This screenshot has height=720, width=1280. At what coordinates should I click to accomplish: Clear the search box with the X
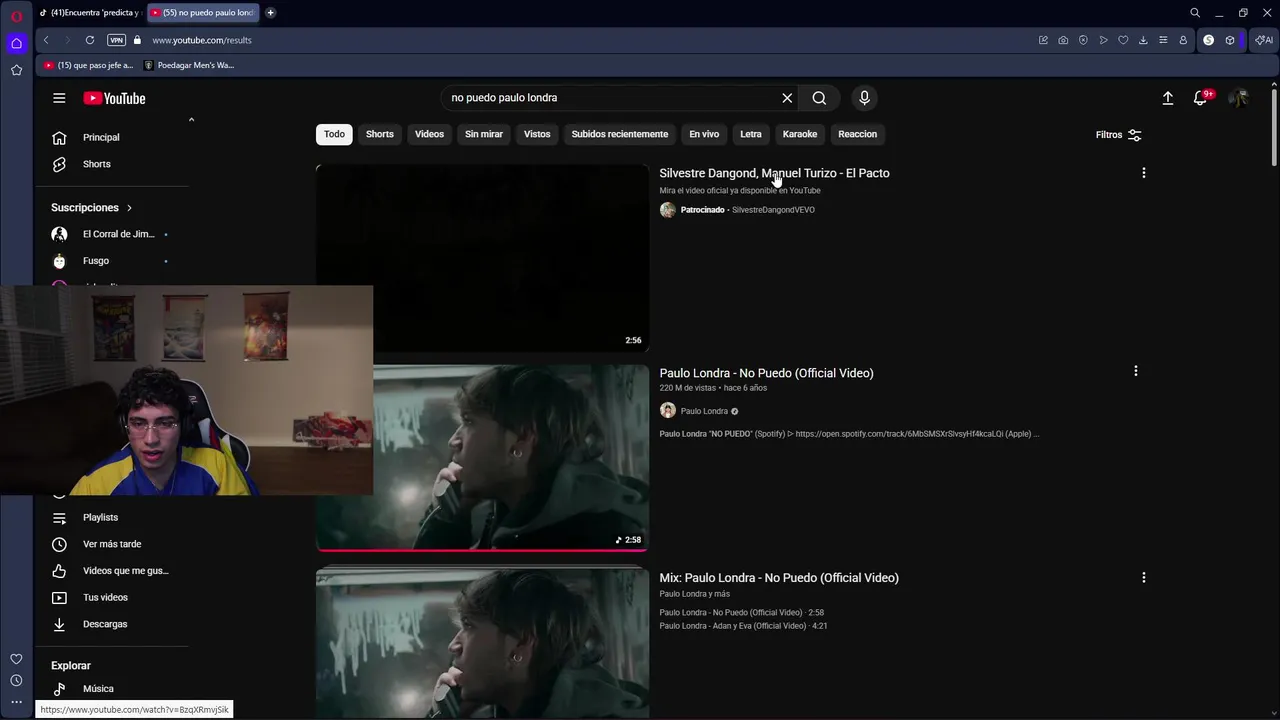pyautogui.click(x=787, y=98)
